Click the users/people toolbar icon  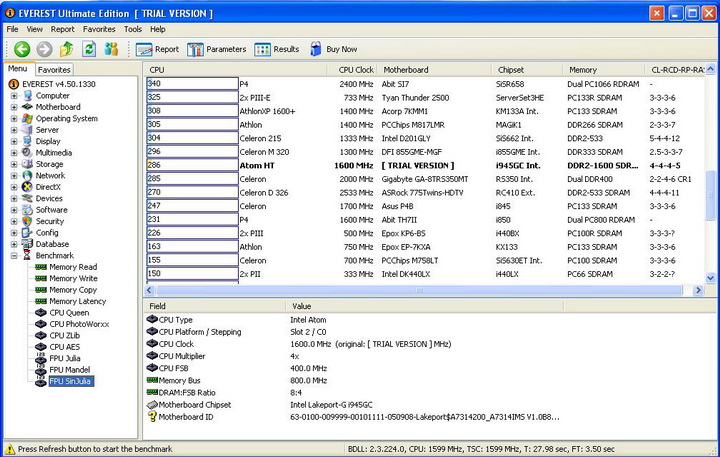111,49
